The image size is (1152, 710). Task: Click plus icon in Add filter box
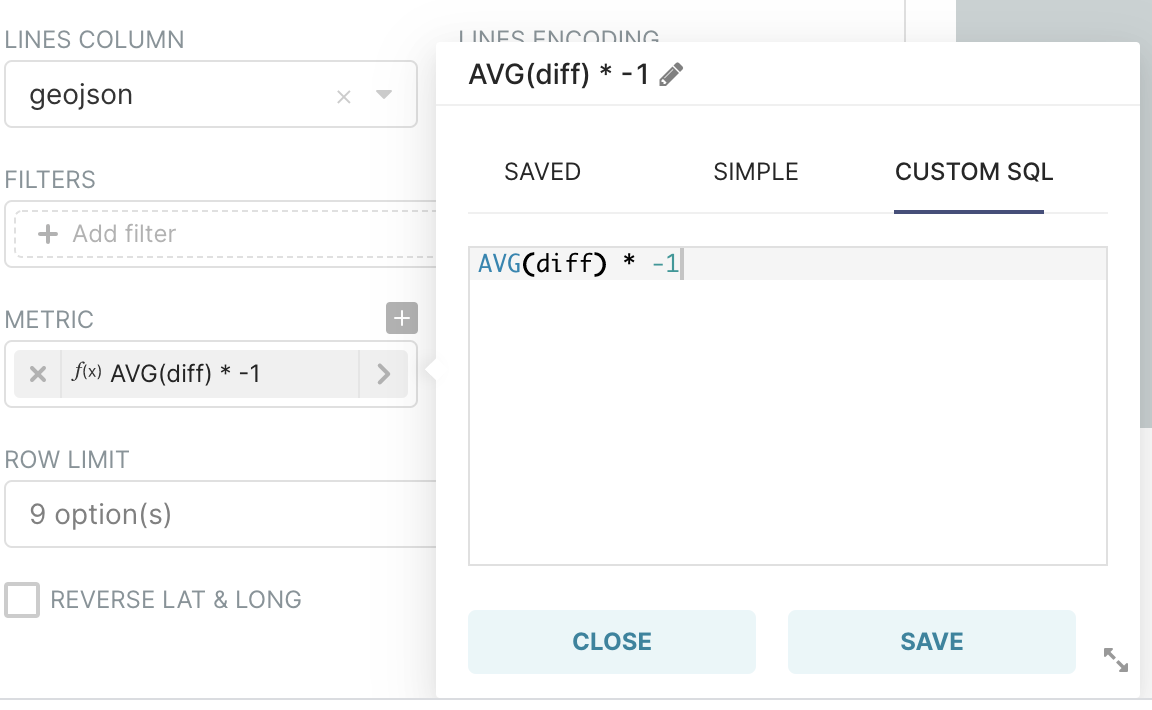pyautogui.click(x=47, y=234)
